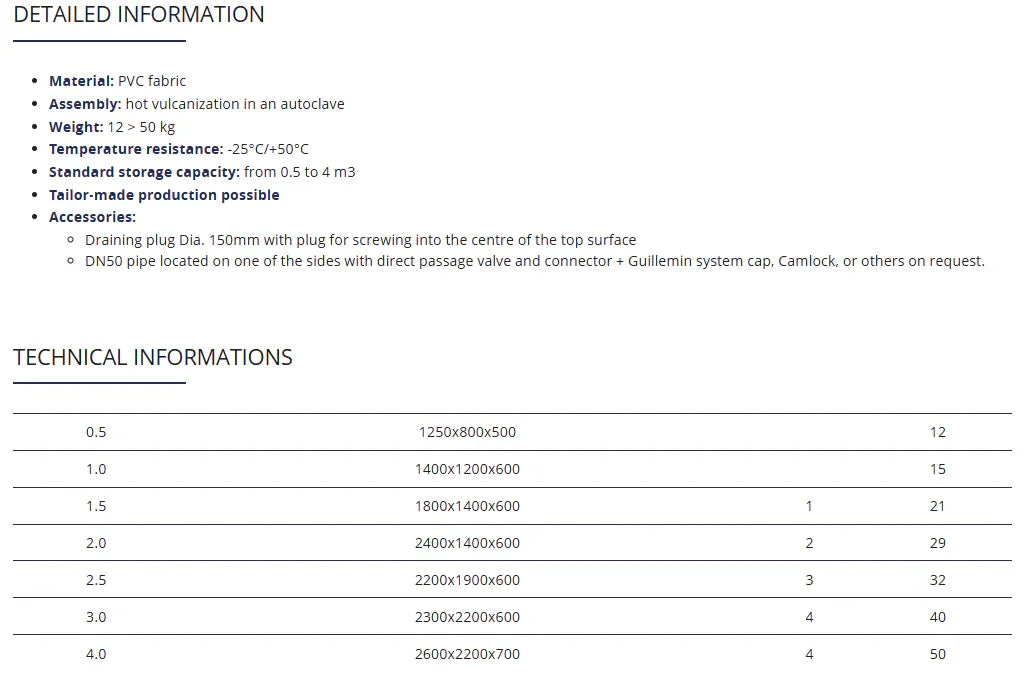Select the 2400x1400x600 table cell

467,544
